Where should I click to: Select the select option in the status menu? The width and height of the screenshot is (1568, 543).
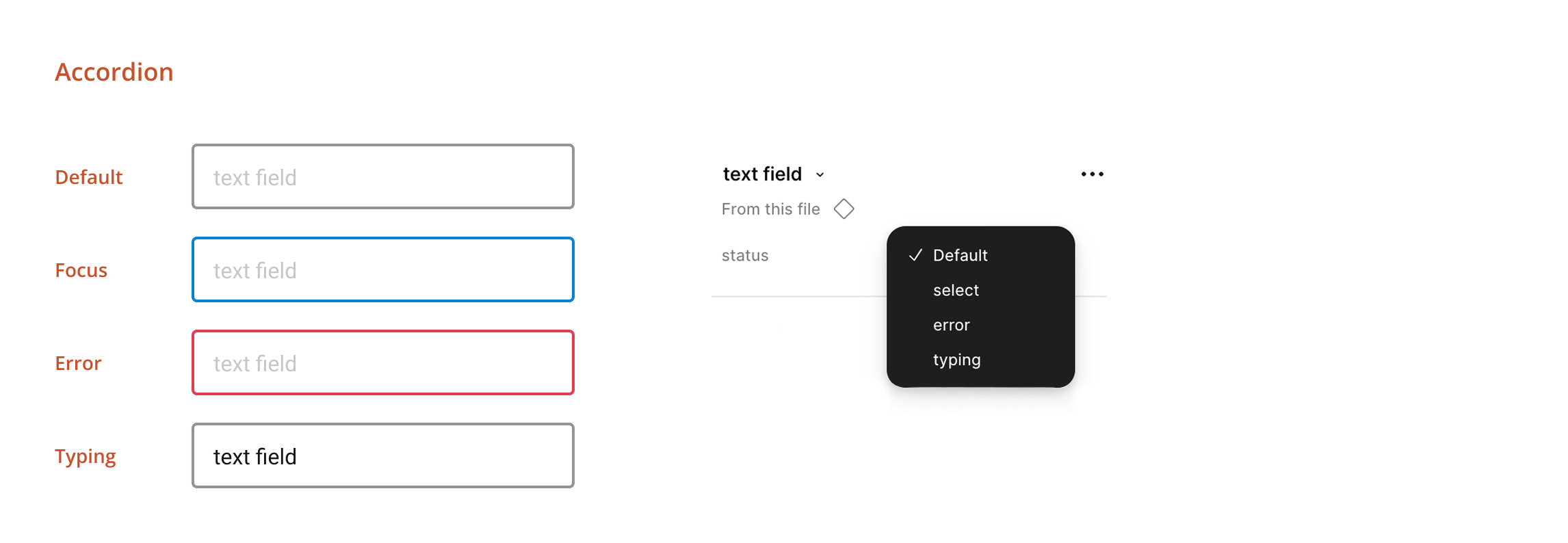click(x=955, y=290)
